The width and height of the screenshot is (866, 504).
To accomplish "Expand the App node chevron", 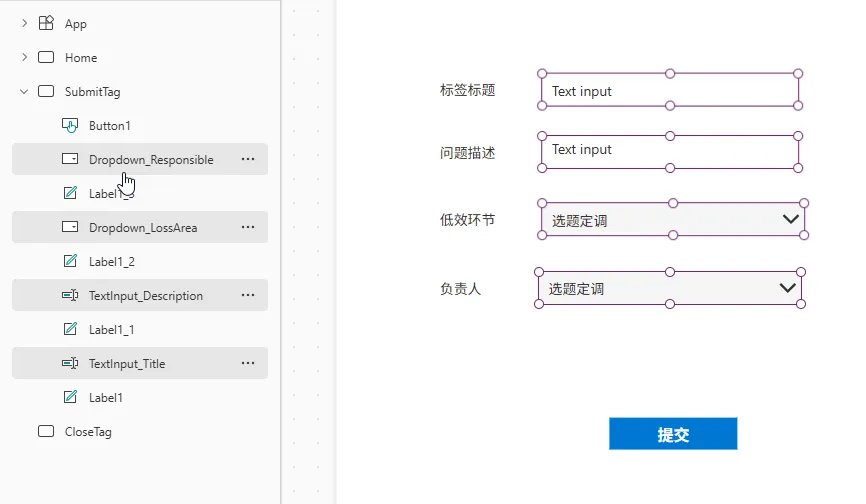I will tap(24, 24).
